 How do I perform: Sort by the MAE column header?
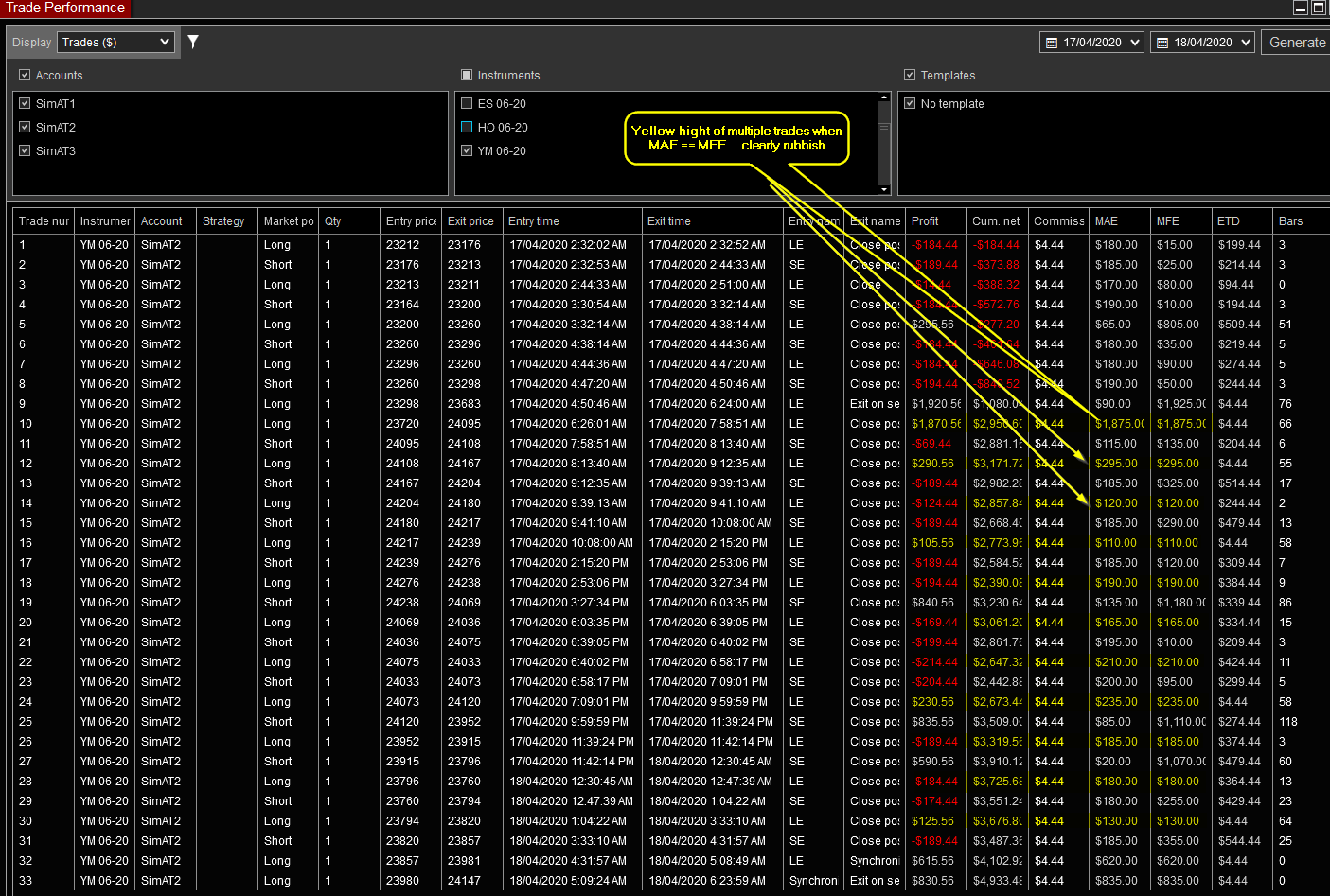[x=1120, y=221]
